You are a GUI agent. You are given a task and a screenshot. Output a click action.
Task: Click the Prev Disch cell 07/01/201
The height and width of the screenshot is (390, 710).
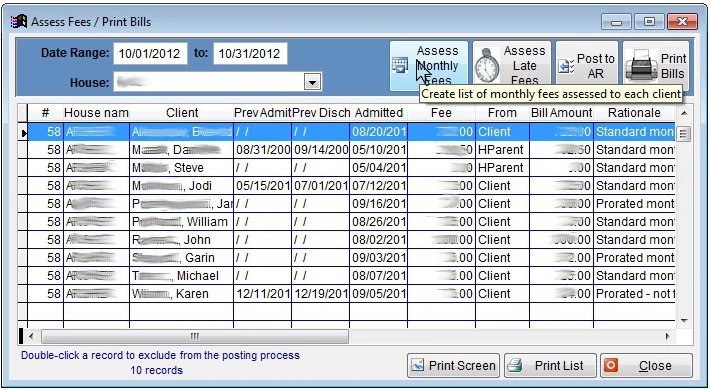321,186
